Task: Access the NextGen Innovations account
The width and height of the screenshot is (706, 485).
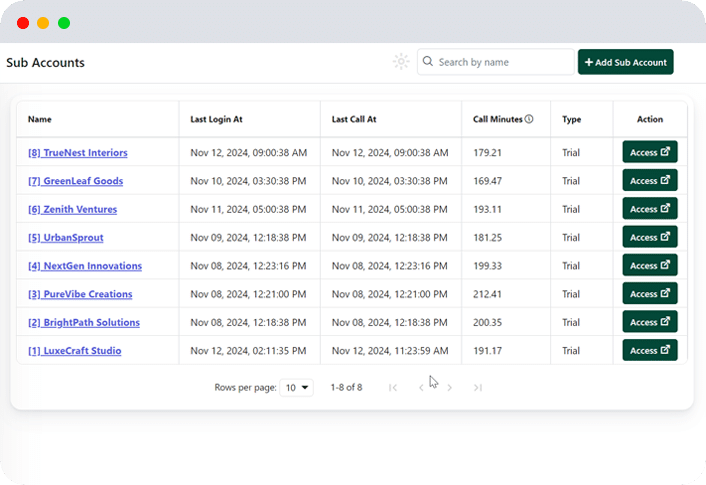Action: [x=650, y=266]
